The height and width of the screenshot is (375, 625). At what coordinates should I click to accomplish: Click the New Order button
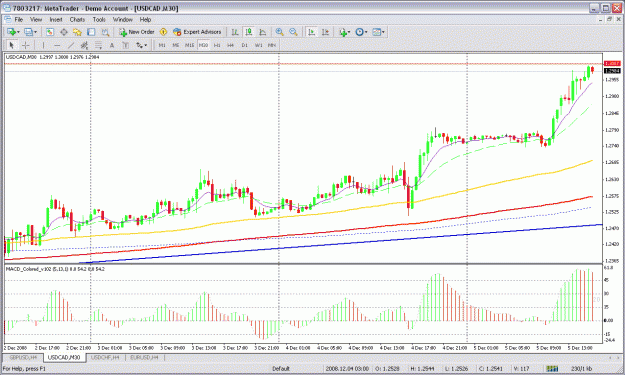pyautogui.click(x=137, y=32)
